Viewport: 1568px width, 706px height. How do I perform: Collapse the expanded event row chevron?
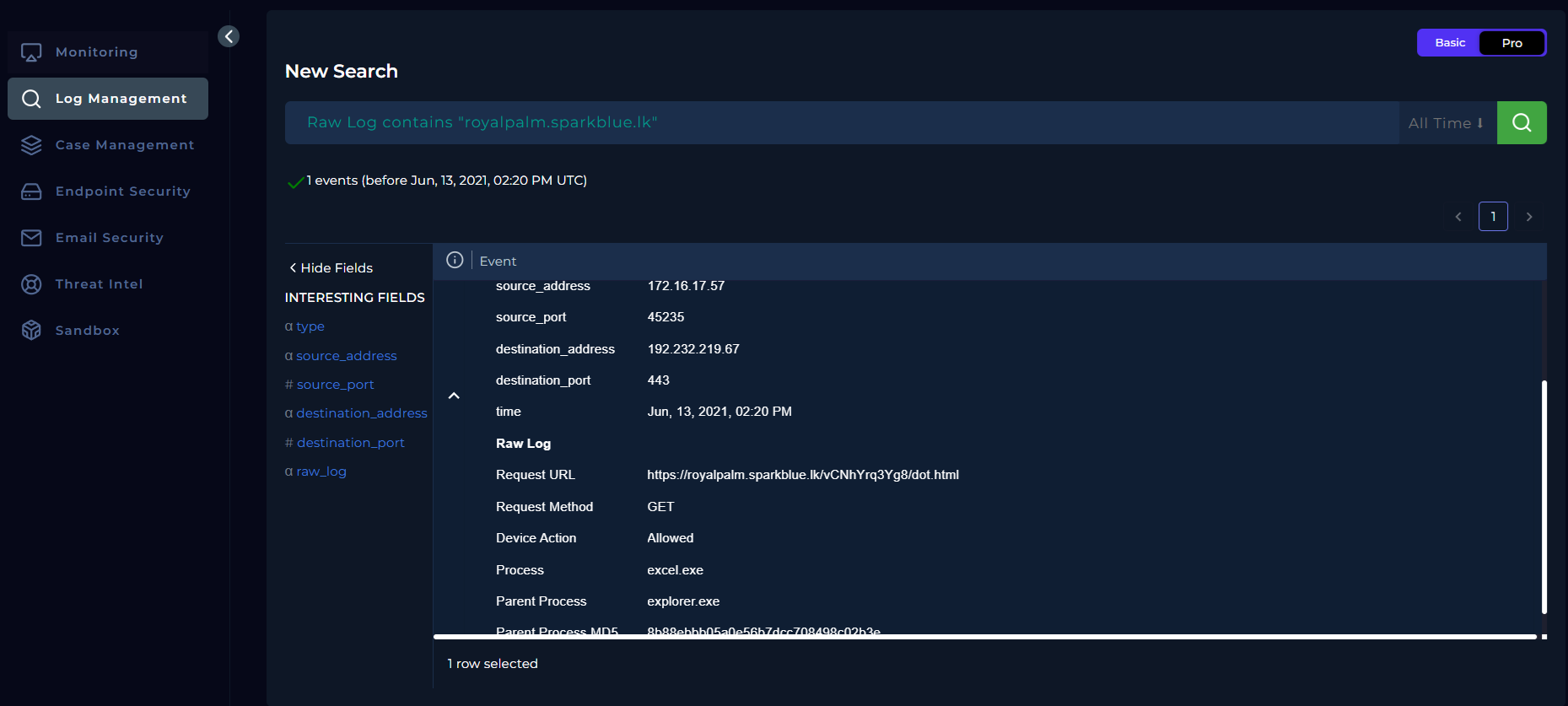(454, 396)
